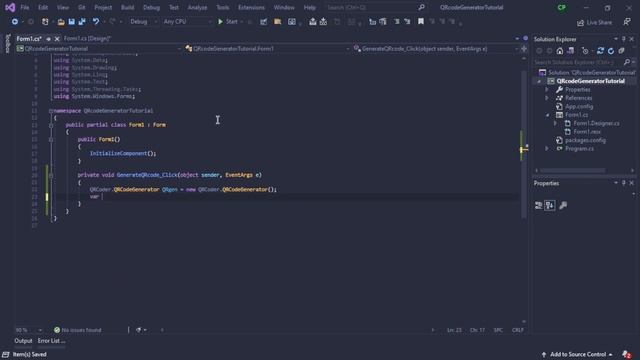Click the Open File folder icon
This screenshot has height=360, width=640.
coord(61,22)
